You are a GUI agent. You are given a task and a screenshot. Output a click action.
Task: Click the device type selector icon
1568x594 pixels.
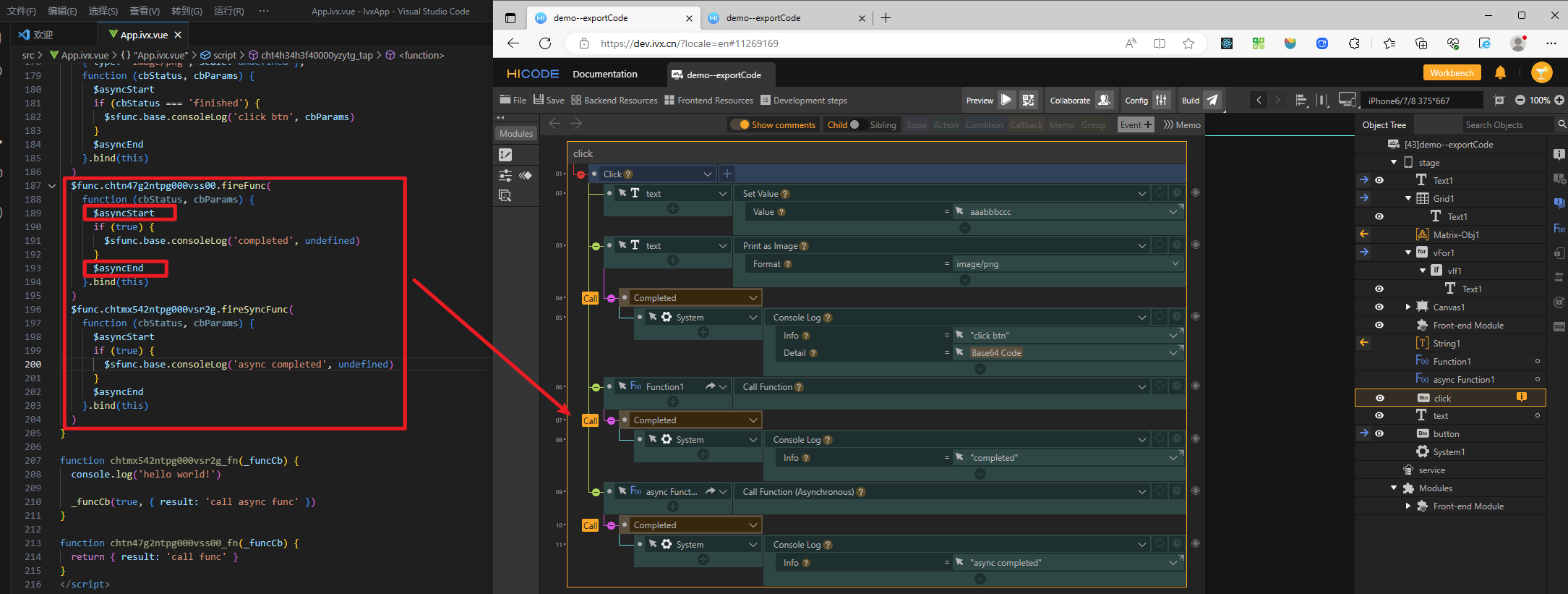click(x=1347, y=100)
